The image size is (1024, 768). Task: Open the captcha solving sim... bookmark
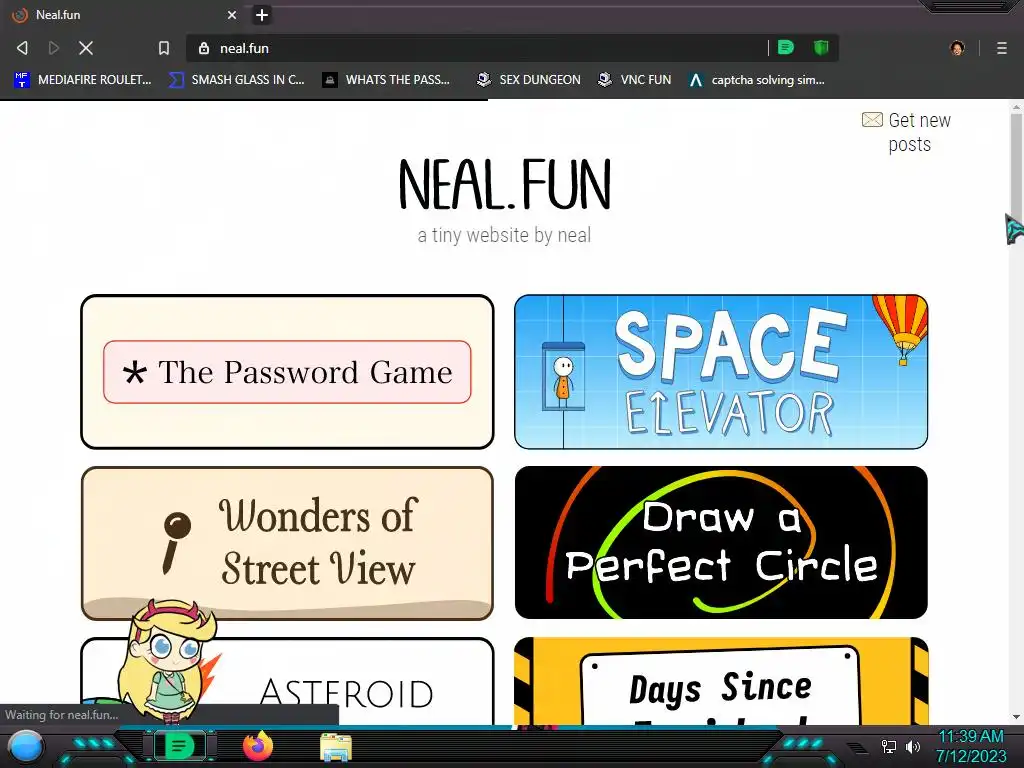pos(758,80)
